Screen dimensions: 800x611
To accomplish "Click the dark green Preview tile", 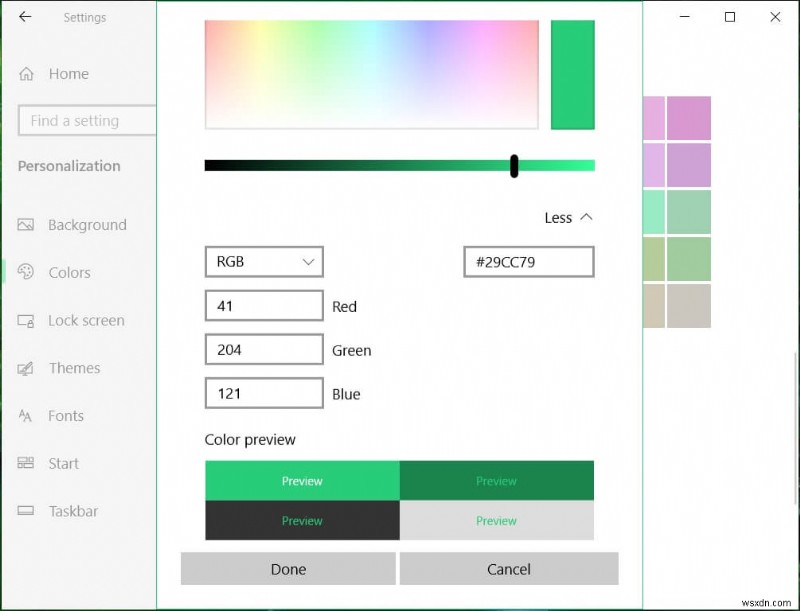I will (497, 480).
